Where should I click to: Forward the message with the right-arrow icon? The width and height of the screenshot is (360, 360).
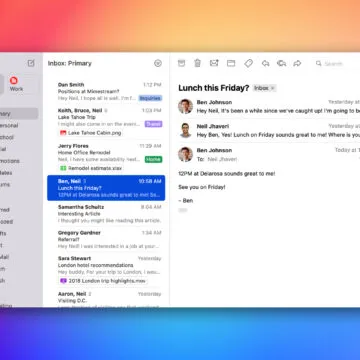(x=297, y=63)
